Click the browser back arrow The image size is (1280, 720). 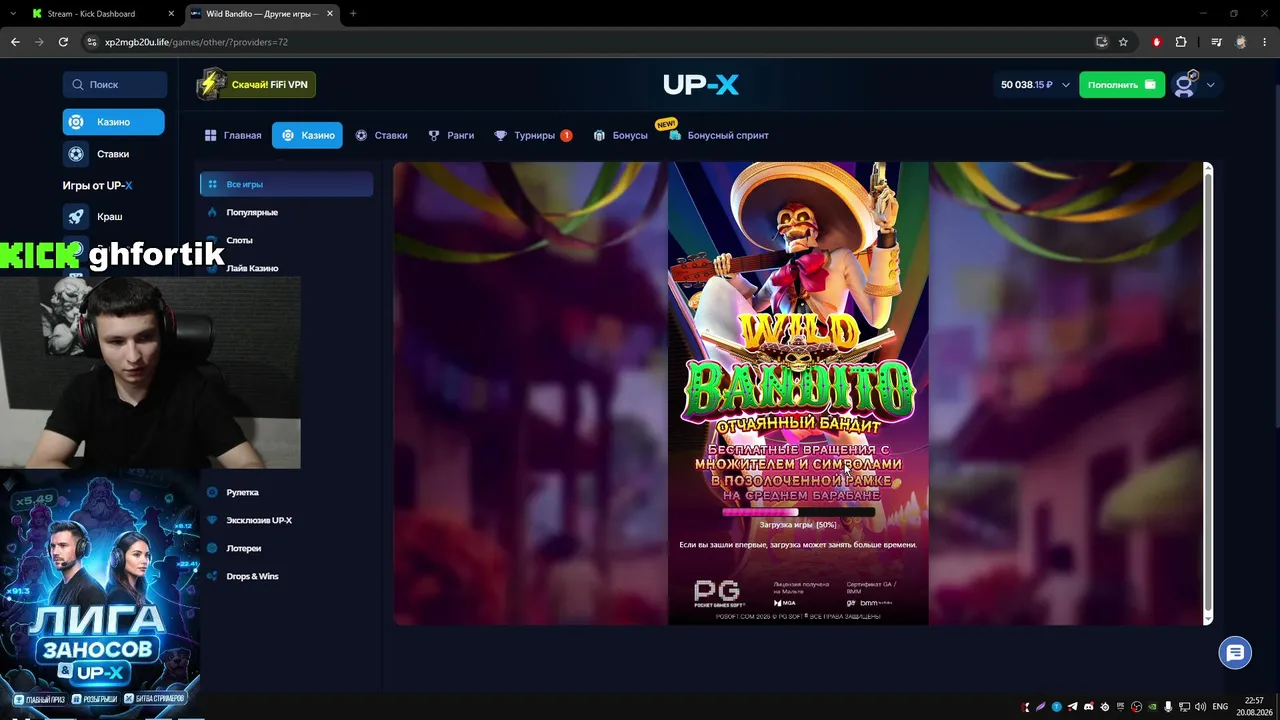point(15,42)
